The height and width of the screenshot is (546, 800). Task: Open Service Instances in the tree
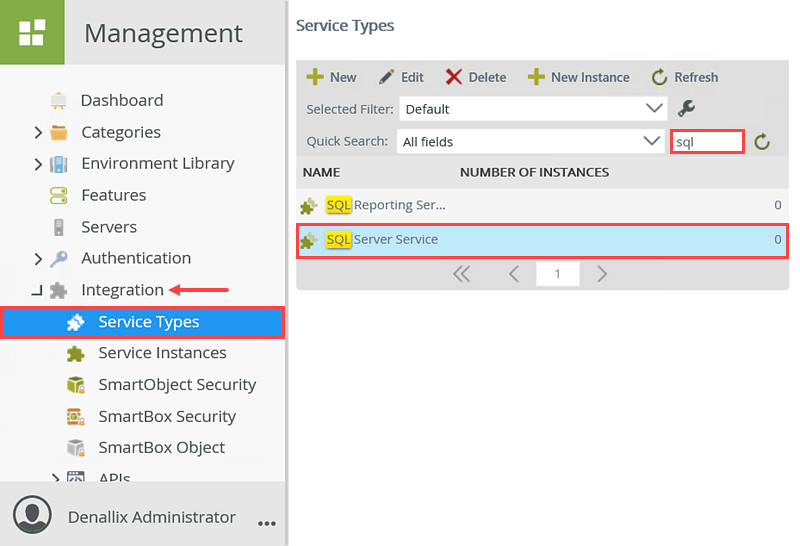coord(161,353)
